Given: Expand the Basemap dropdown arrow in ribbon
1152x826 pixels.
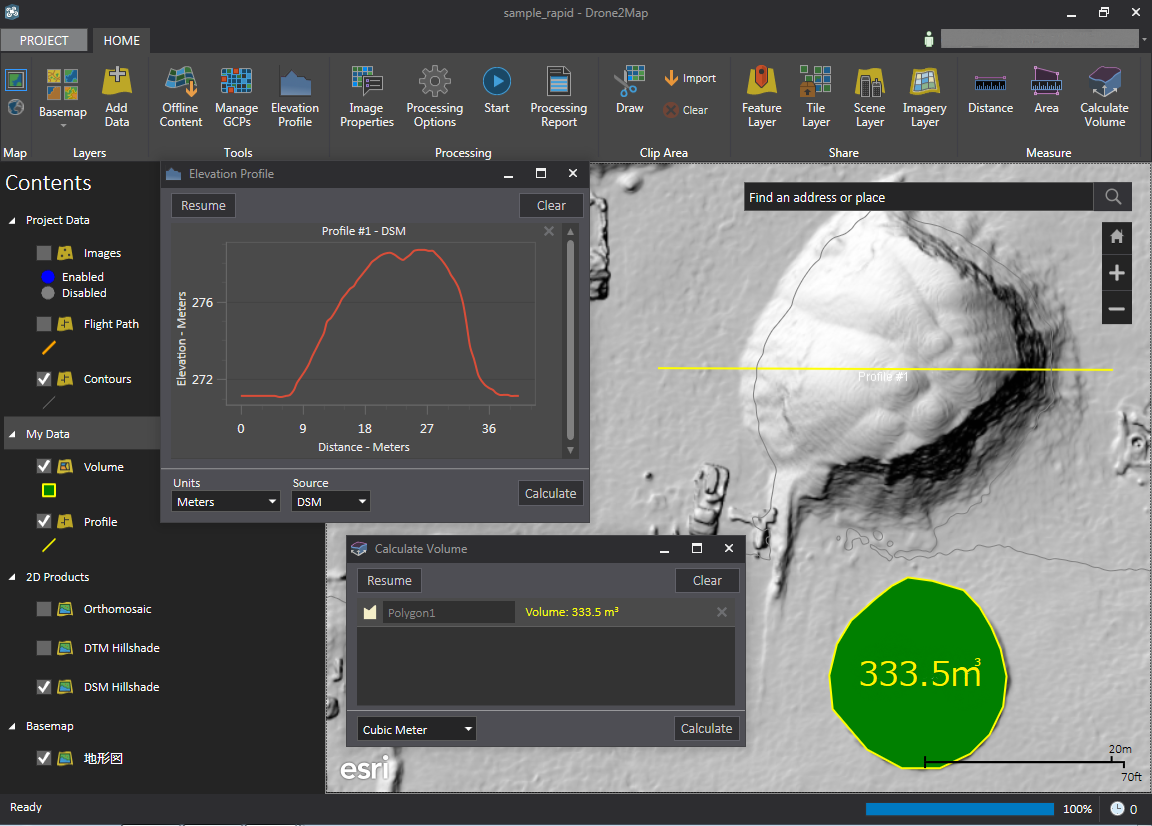Looking at the screenshot, I should (x=62, y=126).
